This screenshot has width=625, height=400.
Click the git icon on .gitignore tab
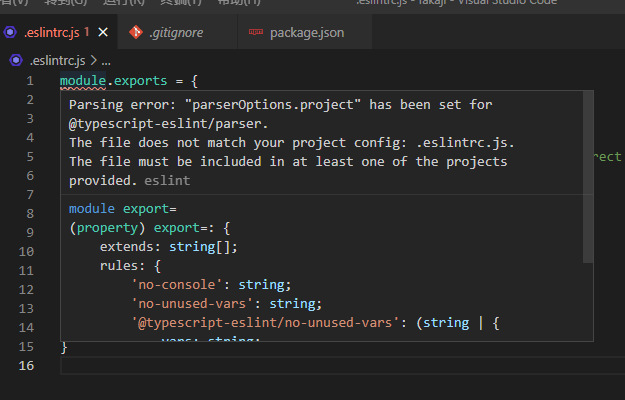[x=136, y=32]
